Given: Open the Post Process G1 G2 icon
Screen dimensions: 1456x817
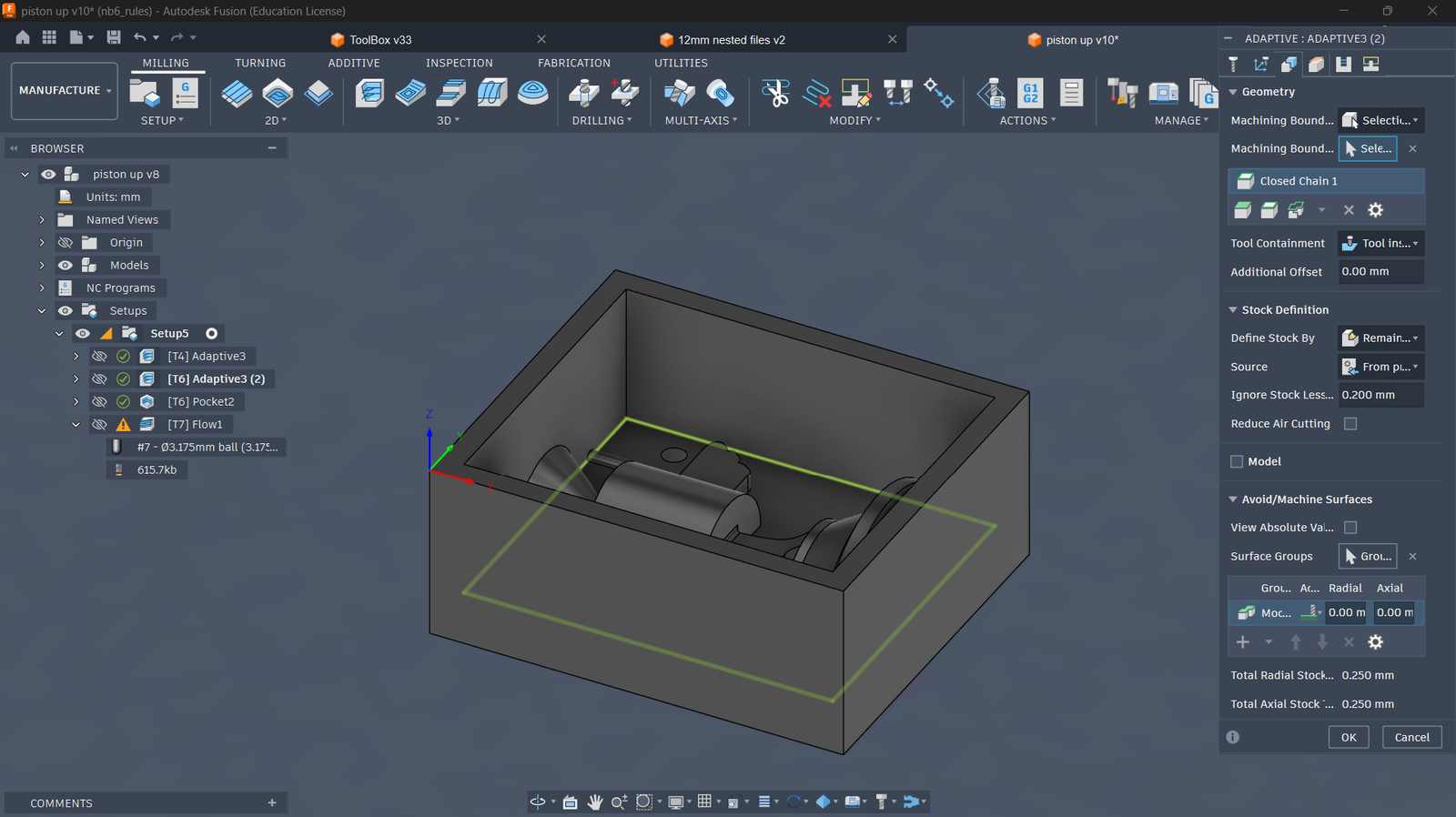Looking at the screenshot, I should point(1030,93).
